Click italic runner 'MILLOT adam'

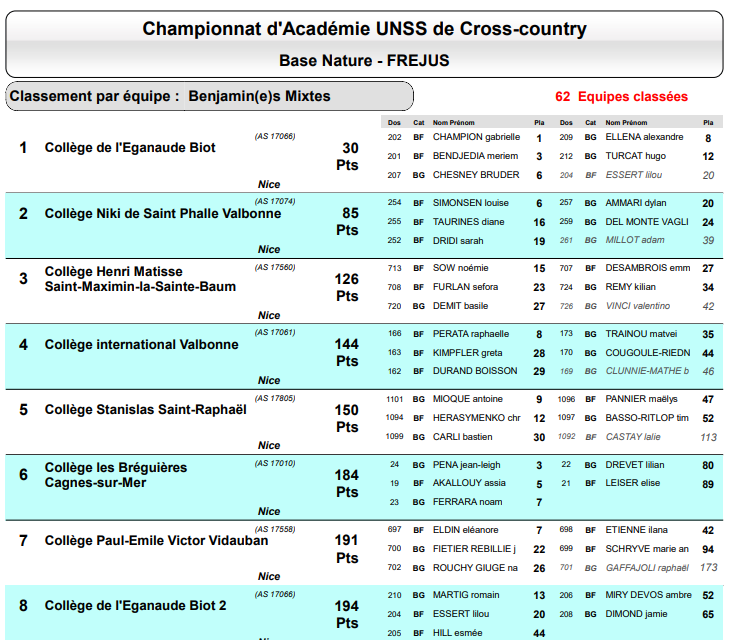(x=635, y=240)
